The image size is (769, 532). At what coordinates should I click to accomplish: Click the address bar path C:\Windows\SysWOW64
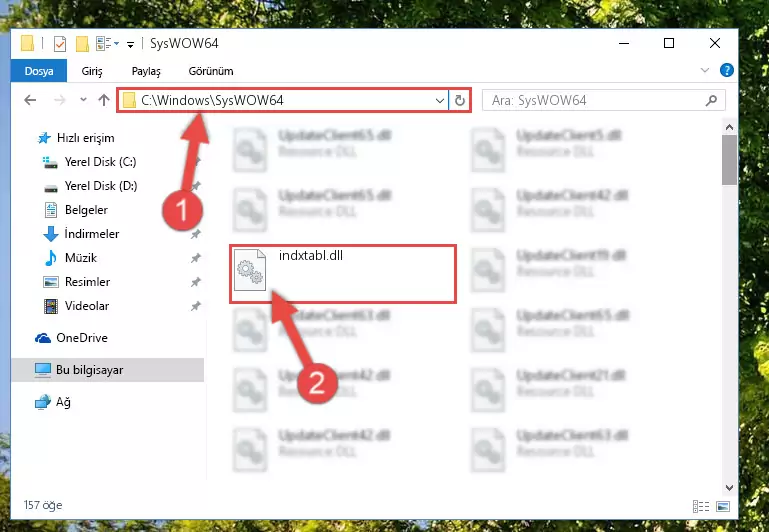pyautogui.click(x=212, y=100)
